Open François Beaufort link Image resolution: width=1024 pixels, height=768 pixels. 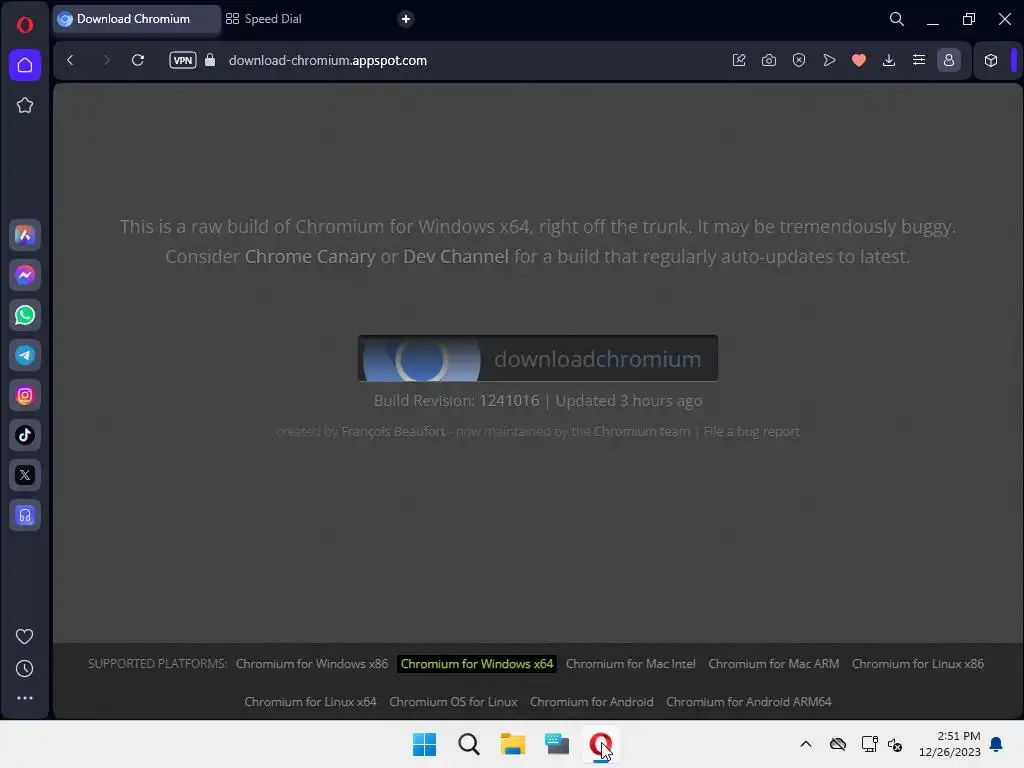pyautogui.click(x=393, y=432)
